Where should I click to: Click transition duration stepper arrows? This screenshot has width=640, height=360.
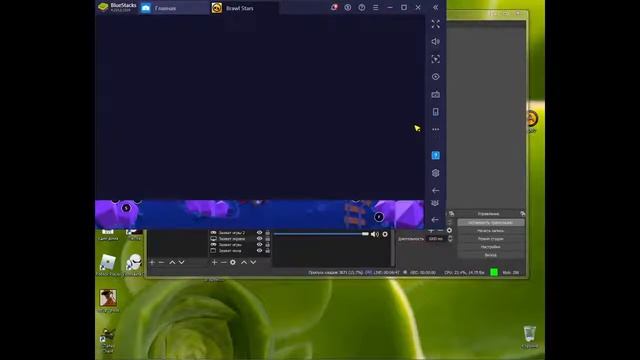coord(450,239)
